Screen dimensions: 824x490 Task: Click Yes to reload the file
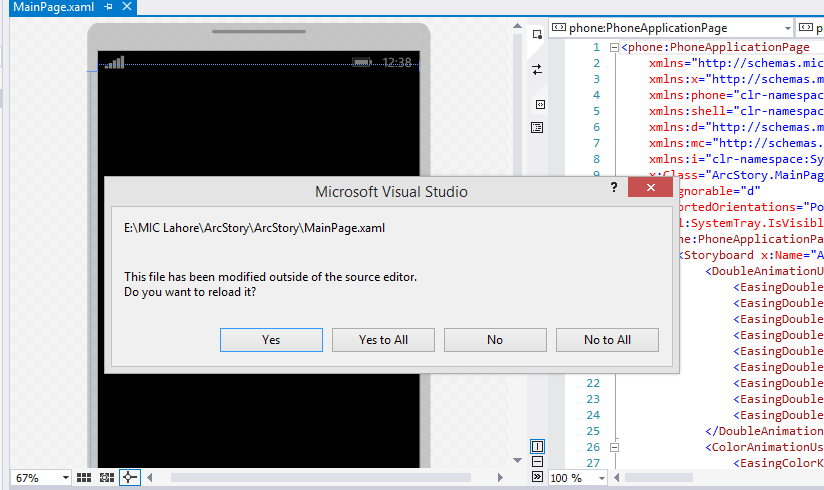[x=271, y=340]
